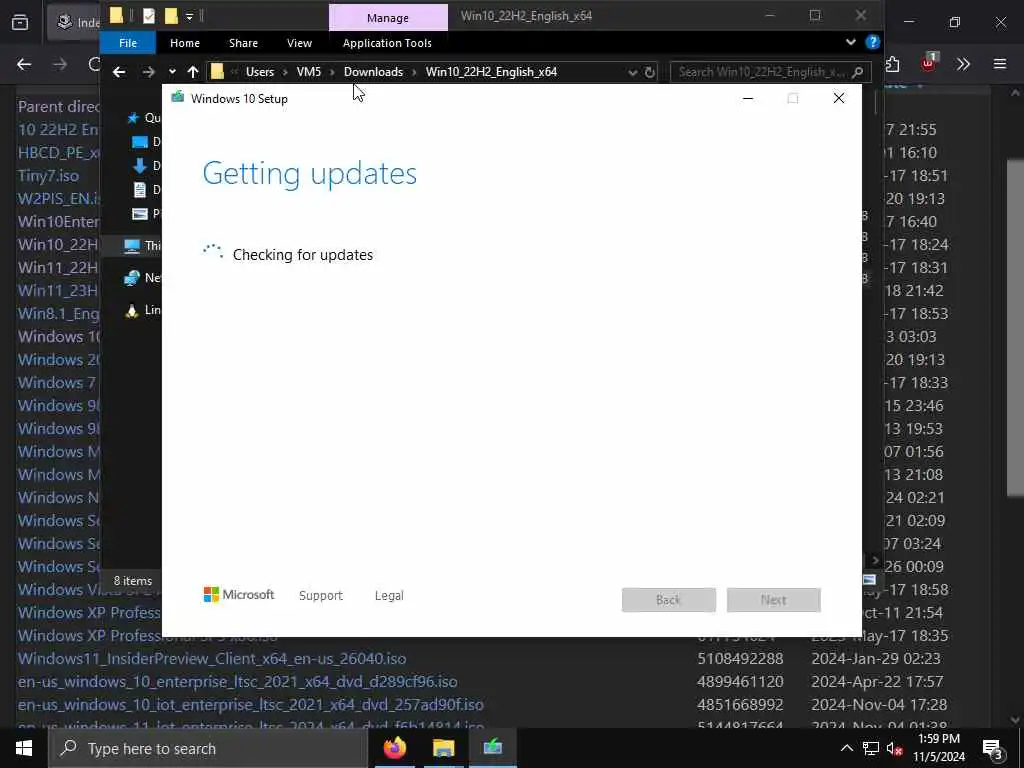Open Explorer's recent locations dropdown
Viewport: 1024px width, 768px height.
[172, 72]
